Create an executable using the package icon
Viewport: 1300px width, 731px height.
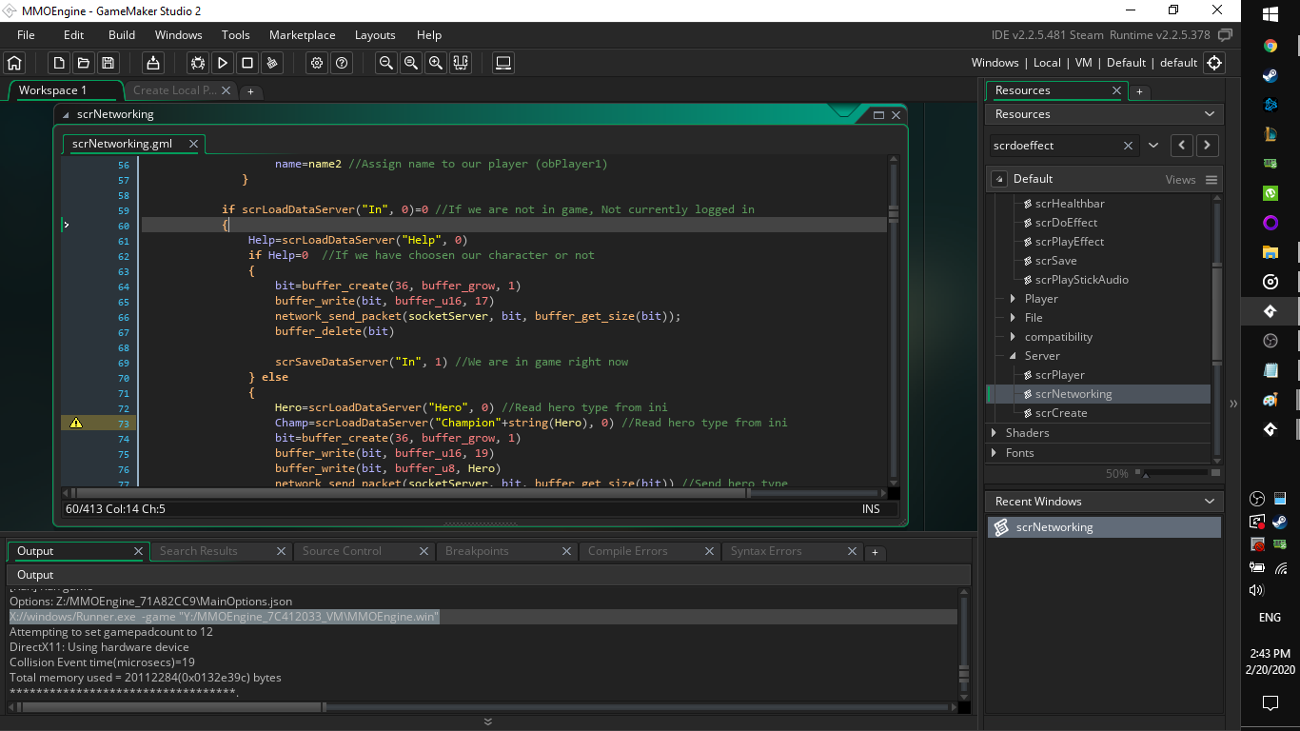click(151, 62)
